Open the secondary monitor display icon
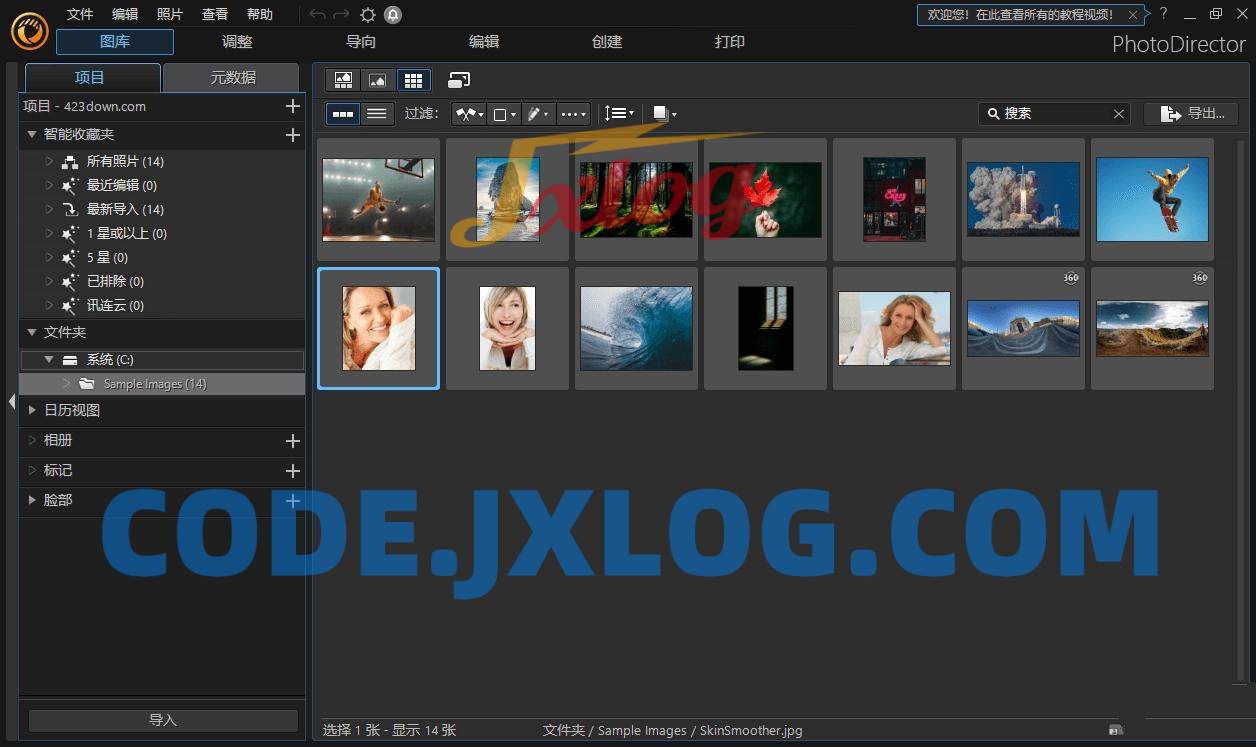Screen dimensions: 1256x747 click(x=459, y=80)
